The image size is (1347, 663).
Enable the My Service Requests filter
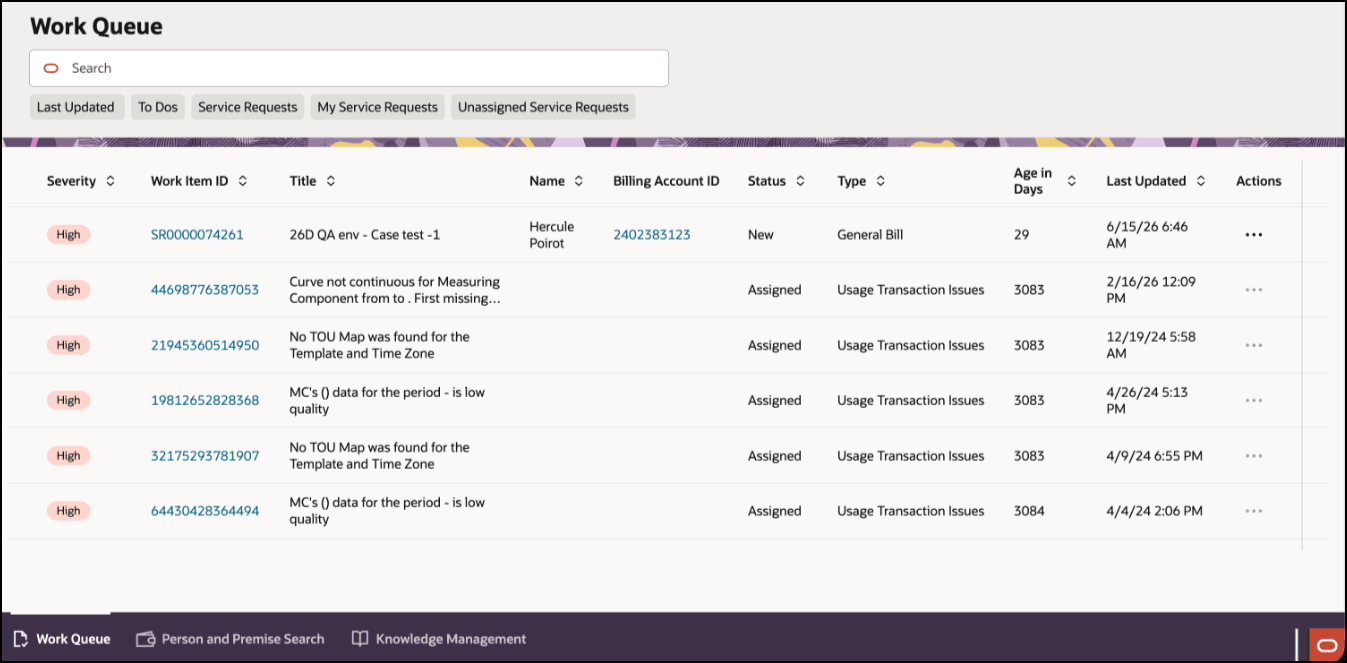click(x=378, y=107)
